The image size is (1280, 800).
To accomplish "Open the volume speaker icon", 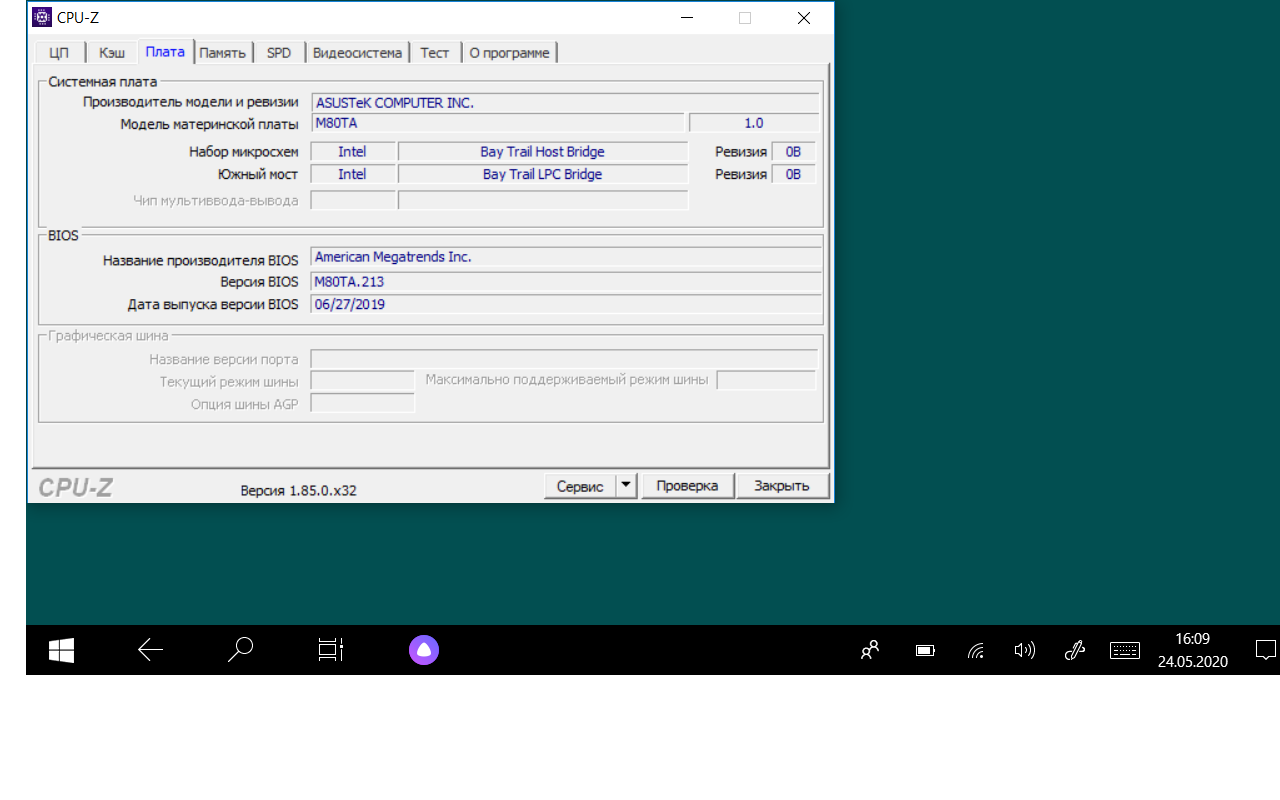I will [1025, 651].
